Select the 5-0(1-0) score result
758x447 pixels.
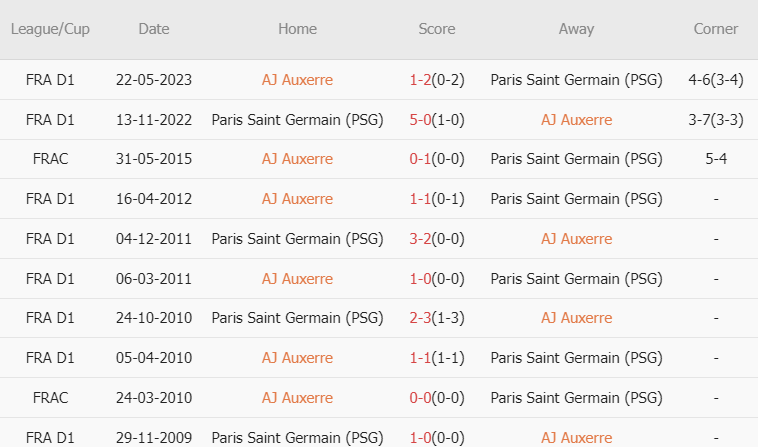point(437,119)
